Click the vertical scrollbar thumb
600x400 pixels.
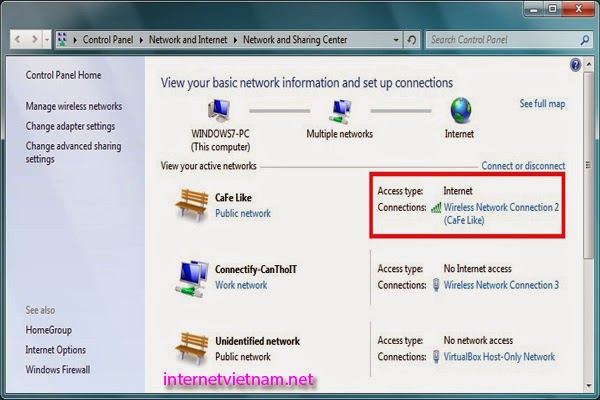click(589, 165)
